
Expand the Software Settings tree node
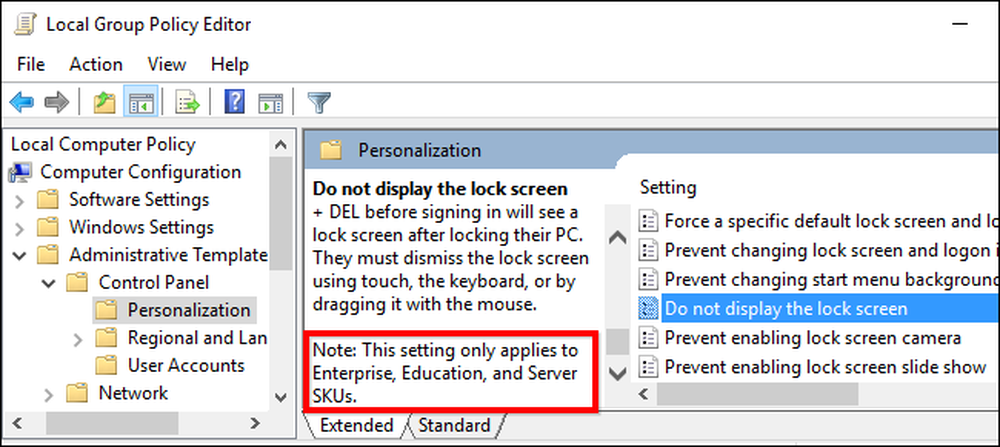(20, 202)
